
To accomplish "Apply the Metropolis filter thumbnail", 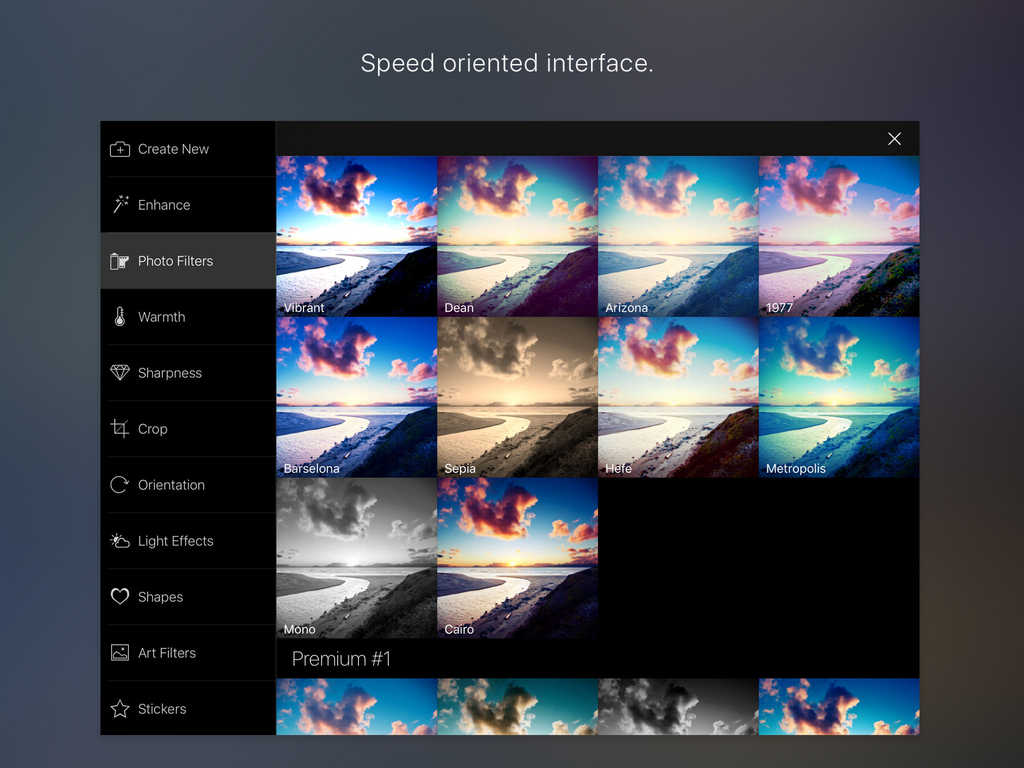I will (x=839, y=397).
